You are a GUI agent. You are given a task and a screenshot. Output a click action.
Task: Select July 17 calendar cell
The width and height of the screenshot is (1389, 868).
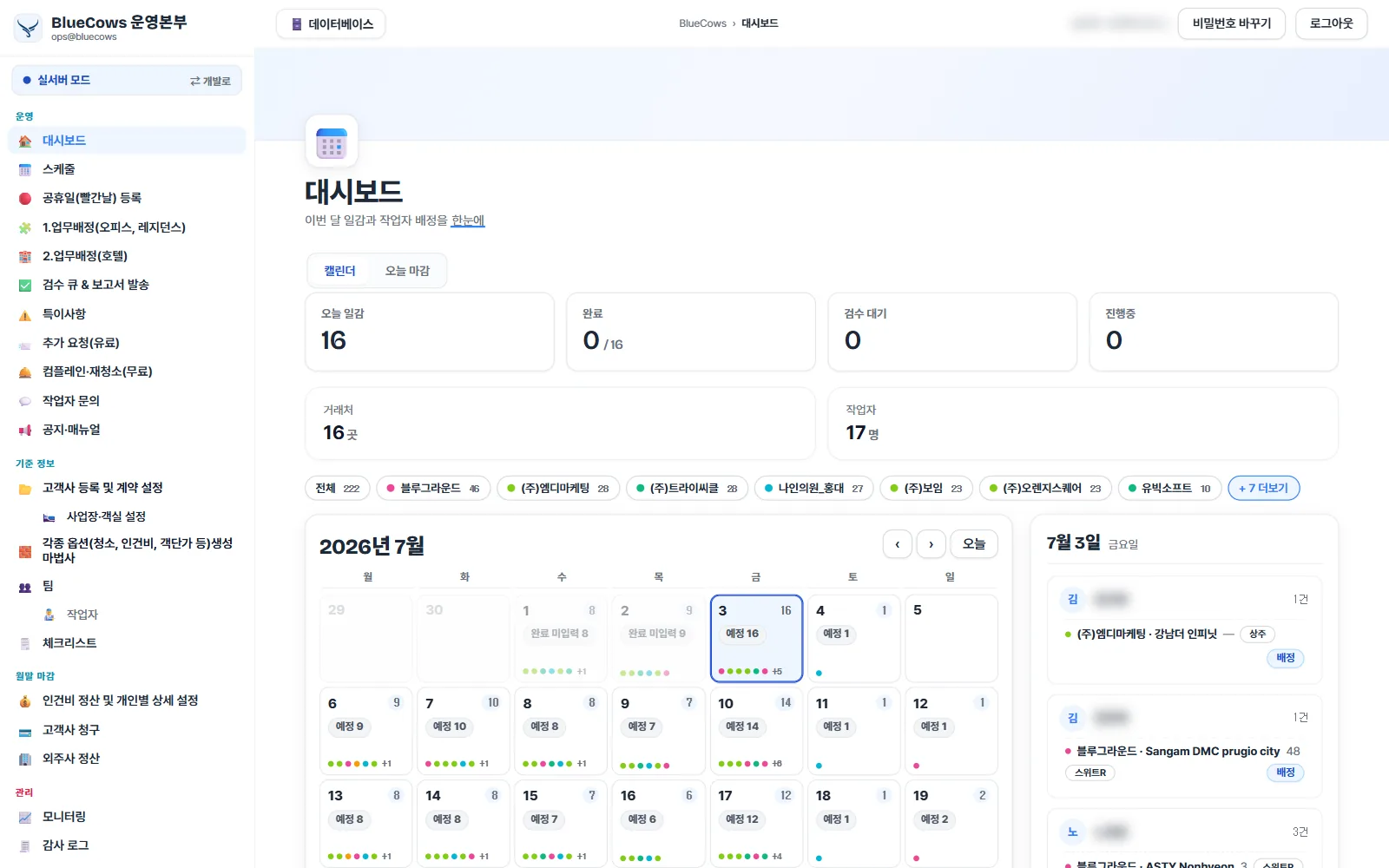tap(756, 823)
